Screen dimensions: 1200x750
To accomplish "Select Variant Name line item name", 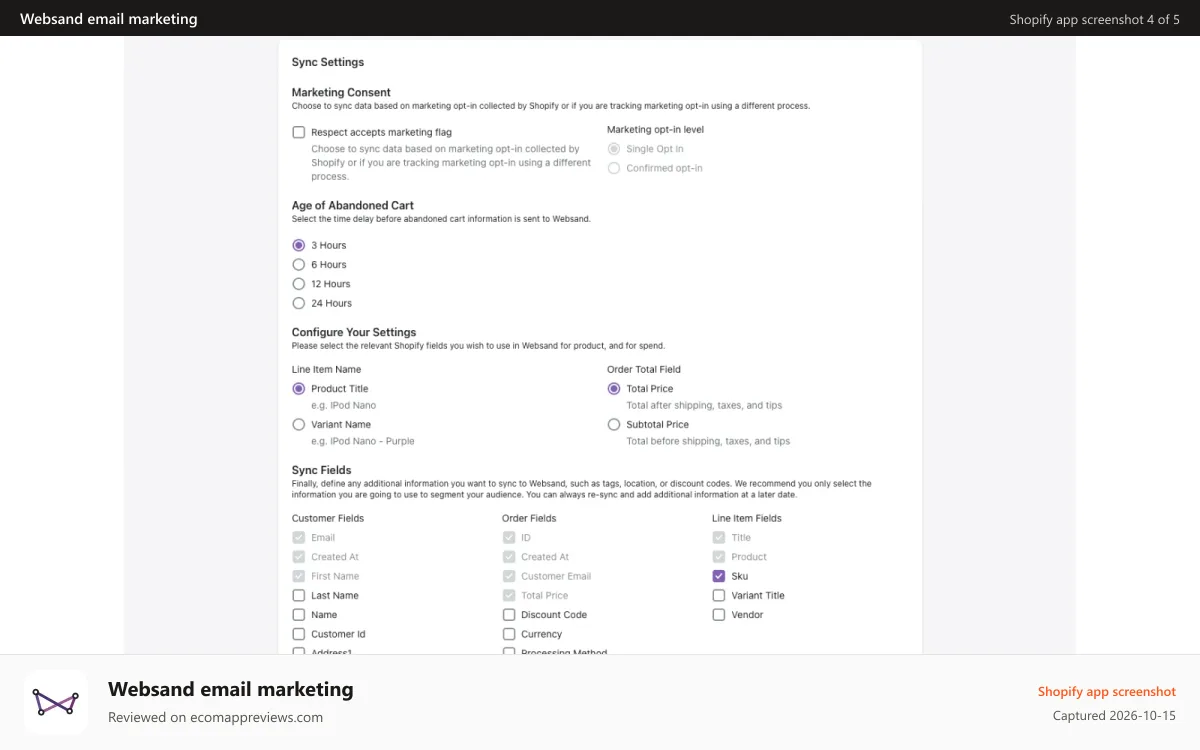I will (298, 425).
